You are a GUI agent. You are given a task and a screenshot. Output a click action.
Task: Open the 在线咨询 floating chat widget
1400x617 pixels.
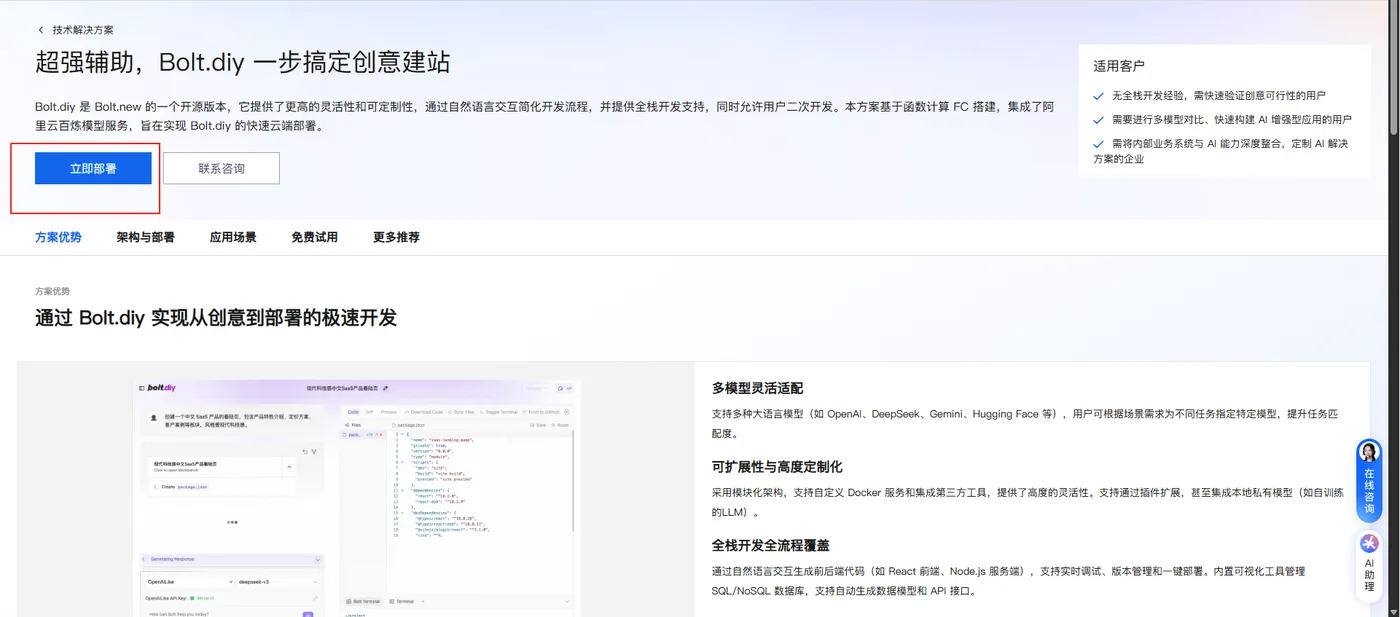pyautogui.click(x=1369, y=481)
